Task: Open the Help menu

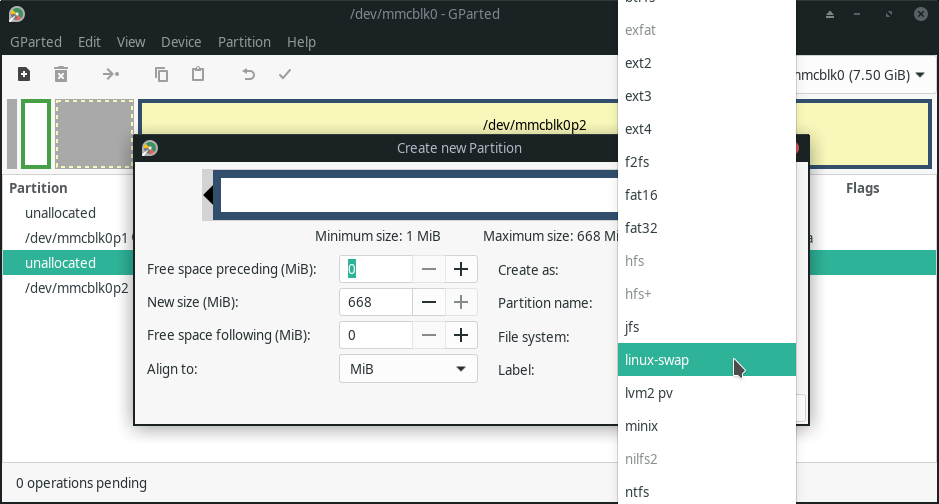Action: (301, 42)
